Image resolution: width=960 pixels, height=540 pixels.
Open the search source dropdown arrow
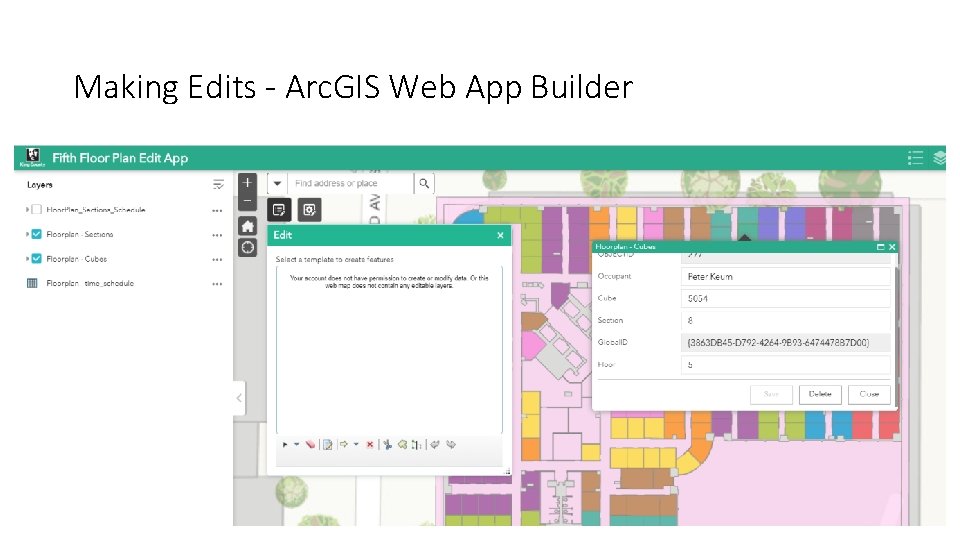pos(277,183)
